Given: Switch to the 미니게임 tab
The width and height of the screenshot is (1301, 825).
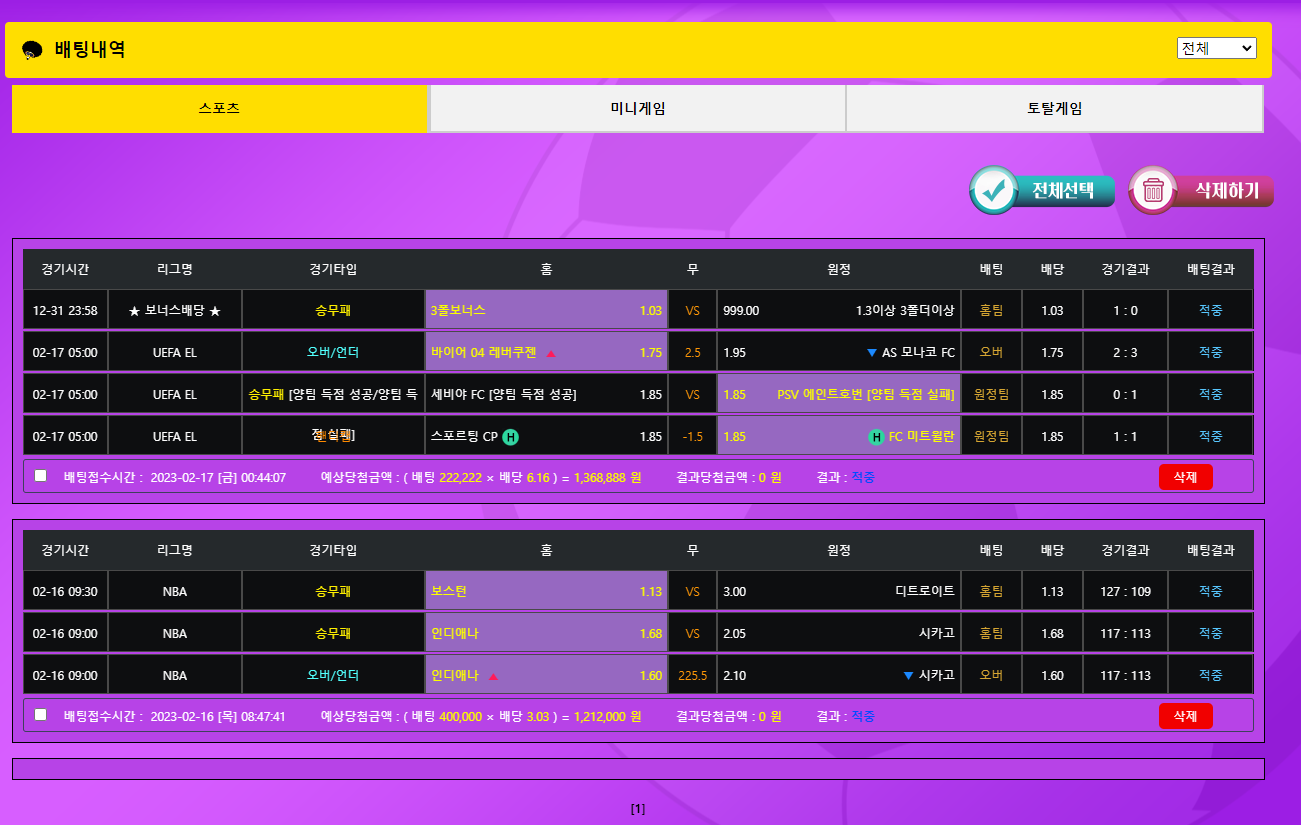Looking at the screenshot, I should click(638, 109).
